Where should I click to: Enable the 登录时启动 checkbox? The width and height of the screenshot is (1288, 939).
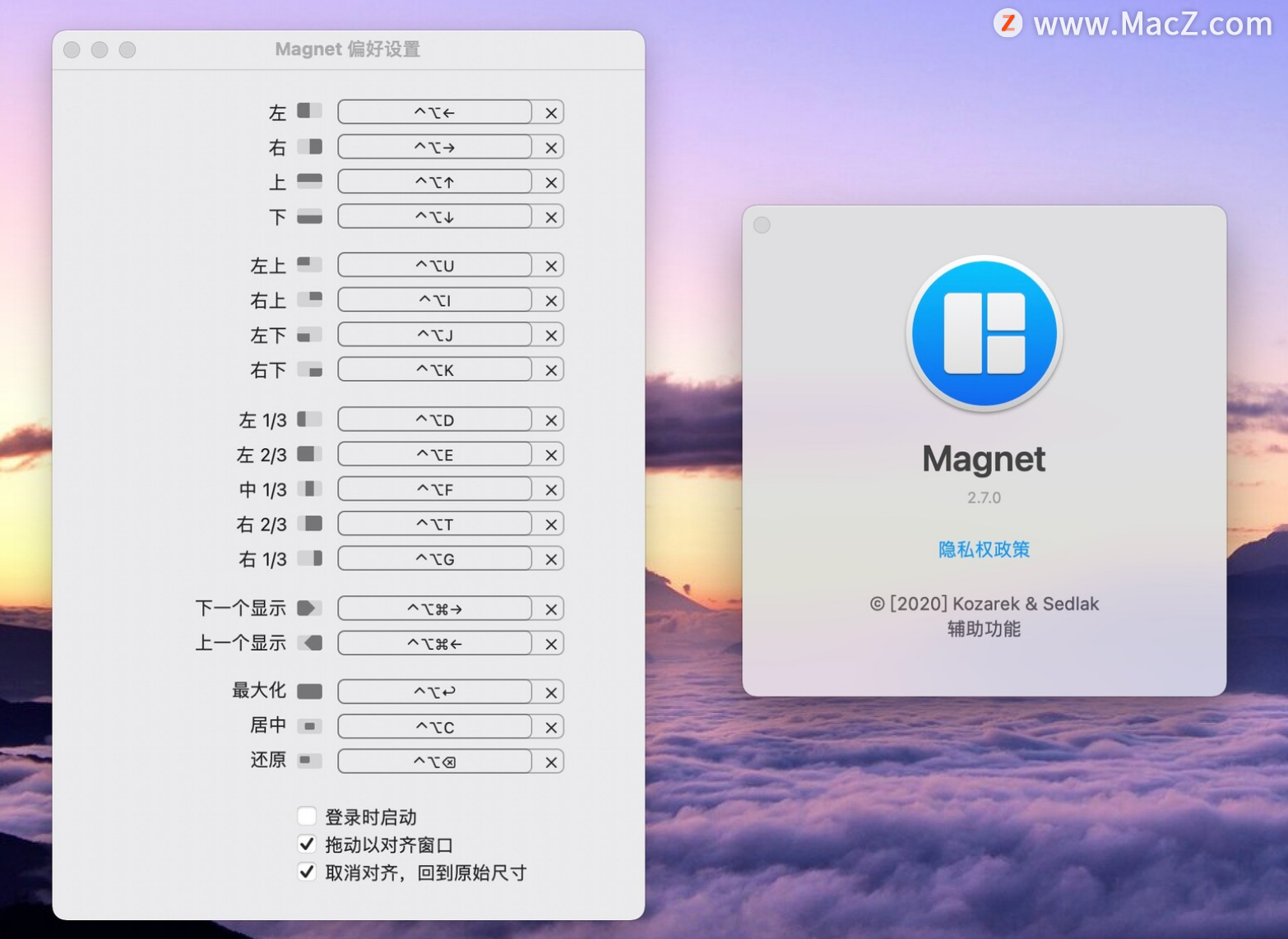pyautogui.click(x=307, y=816)
